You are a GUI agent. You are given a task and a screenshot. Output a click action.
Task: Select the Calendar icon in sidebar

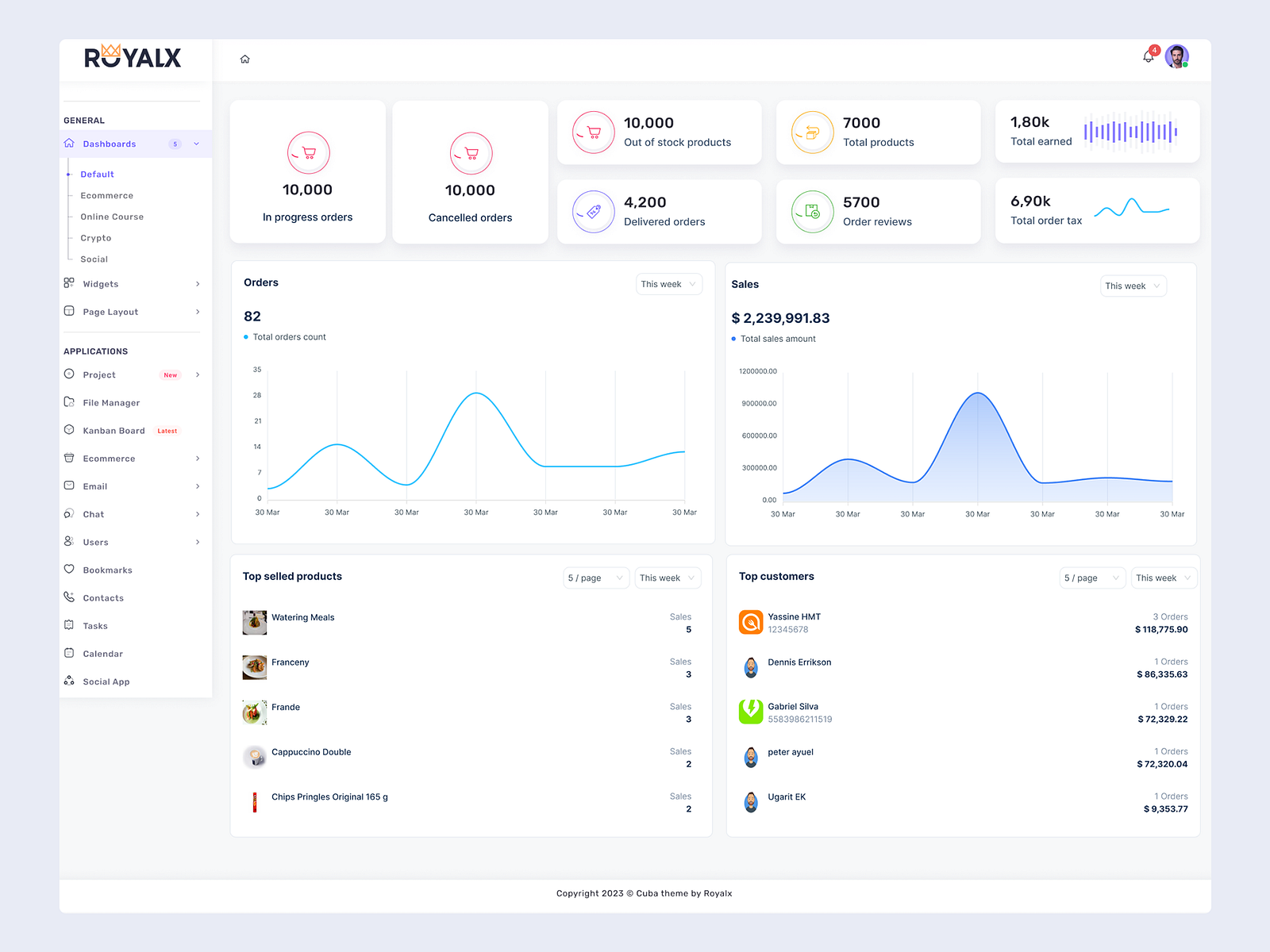point(70,653)
